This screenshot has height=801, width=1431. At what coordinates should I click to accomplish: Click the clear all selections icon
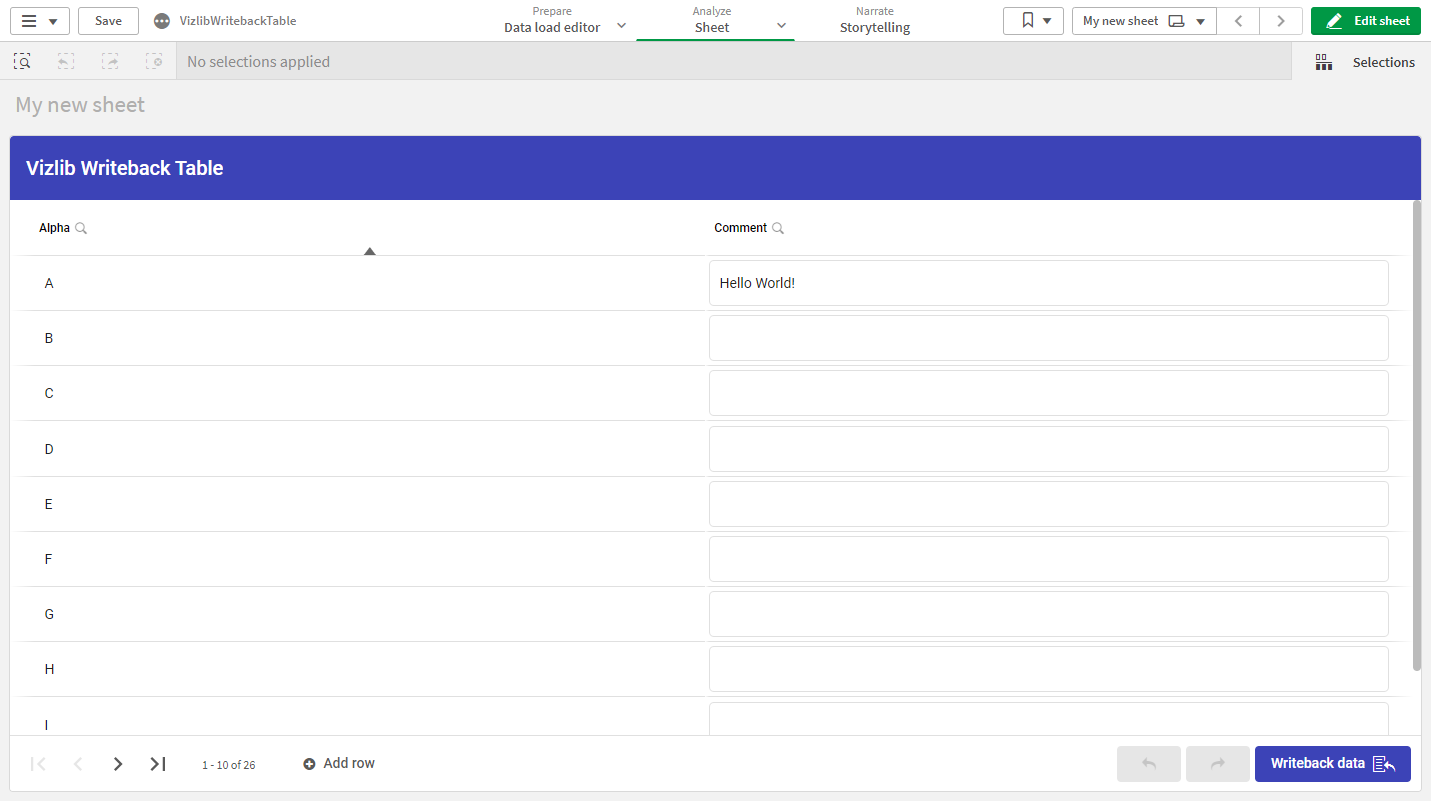pos(154,62)
